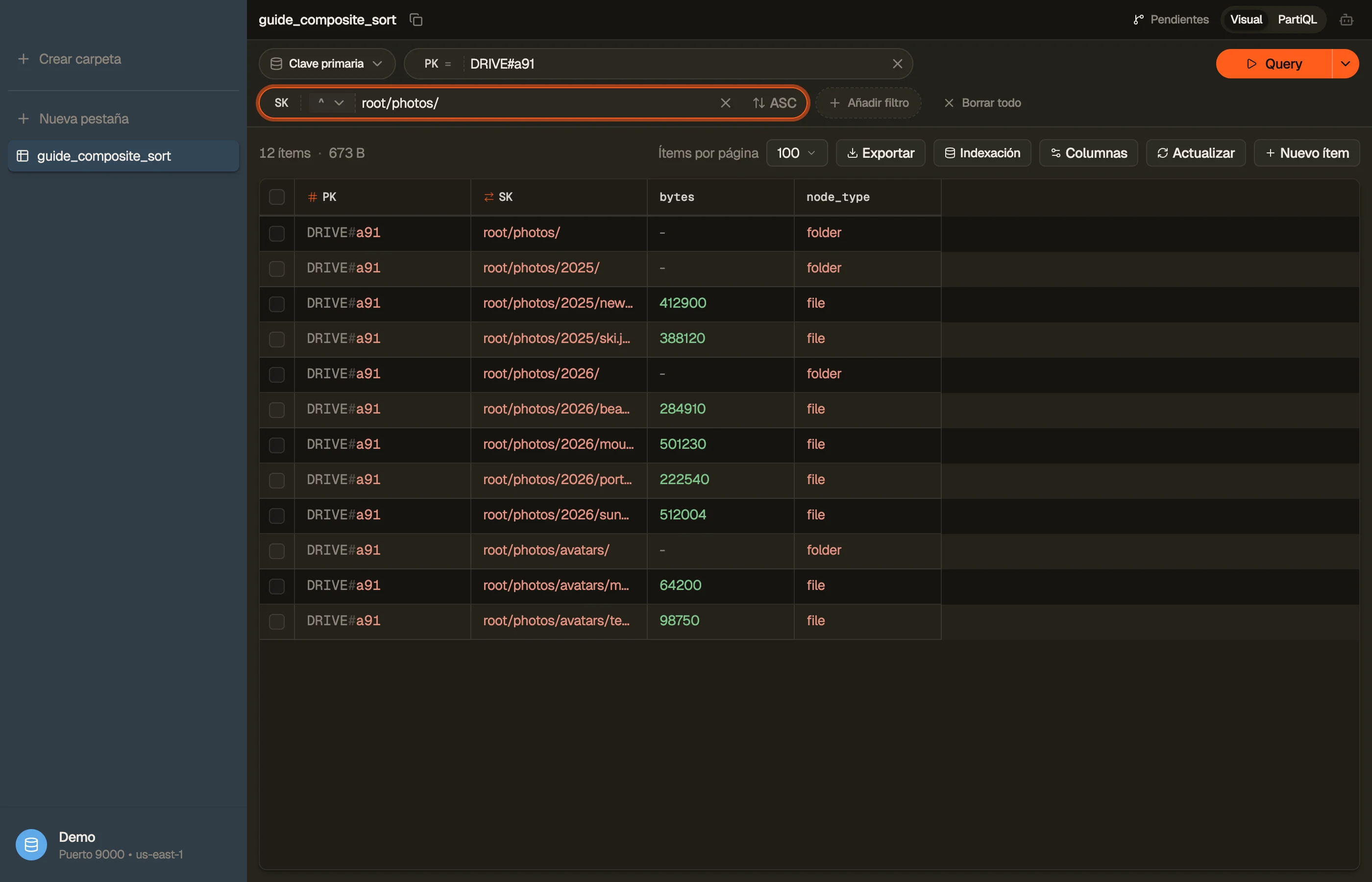Click the Exportar button
Image resolution: width=1372 pixels, height=882 pixels.
[880, 153]
